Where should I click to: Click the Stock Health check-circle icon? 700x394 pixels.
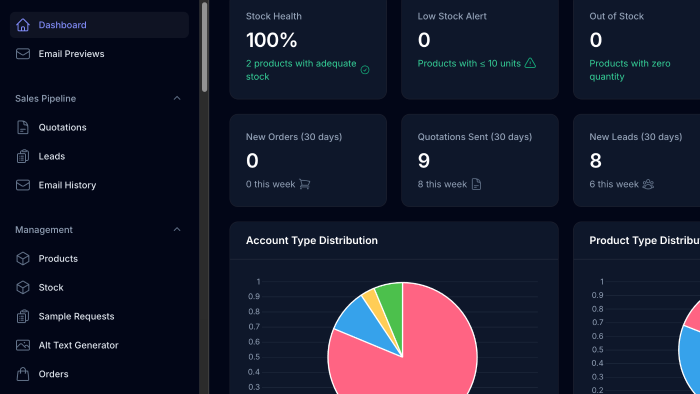365,70
